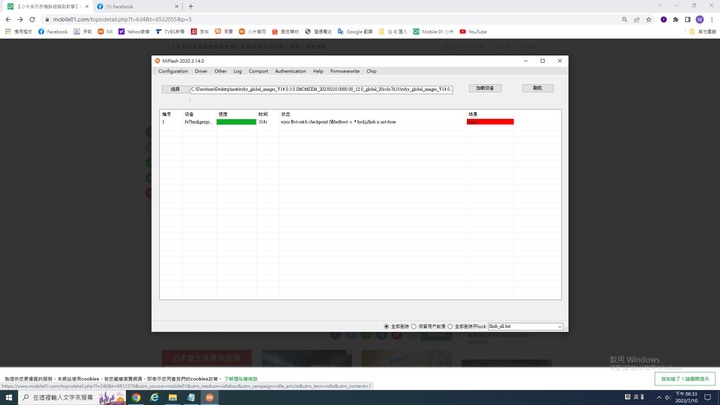Open Internet Explorer from the taskbar
Image resolution: width=720 pixels, height=405 pixels.
[154, 398]
